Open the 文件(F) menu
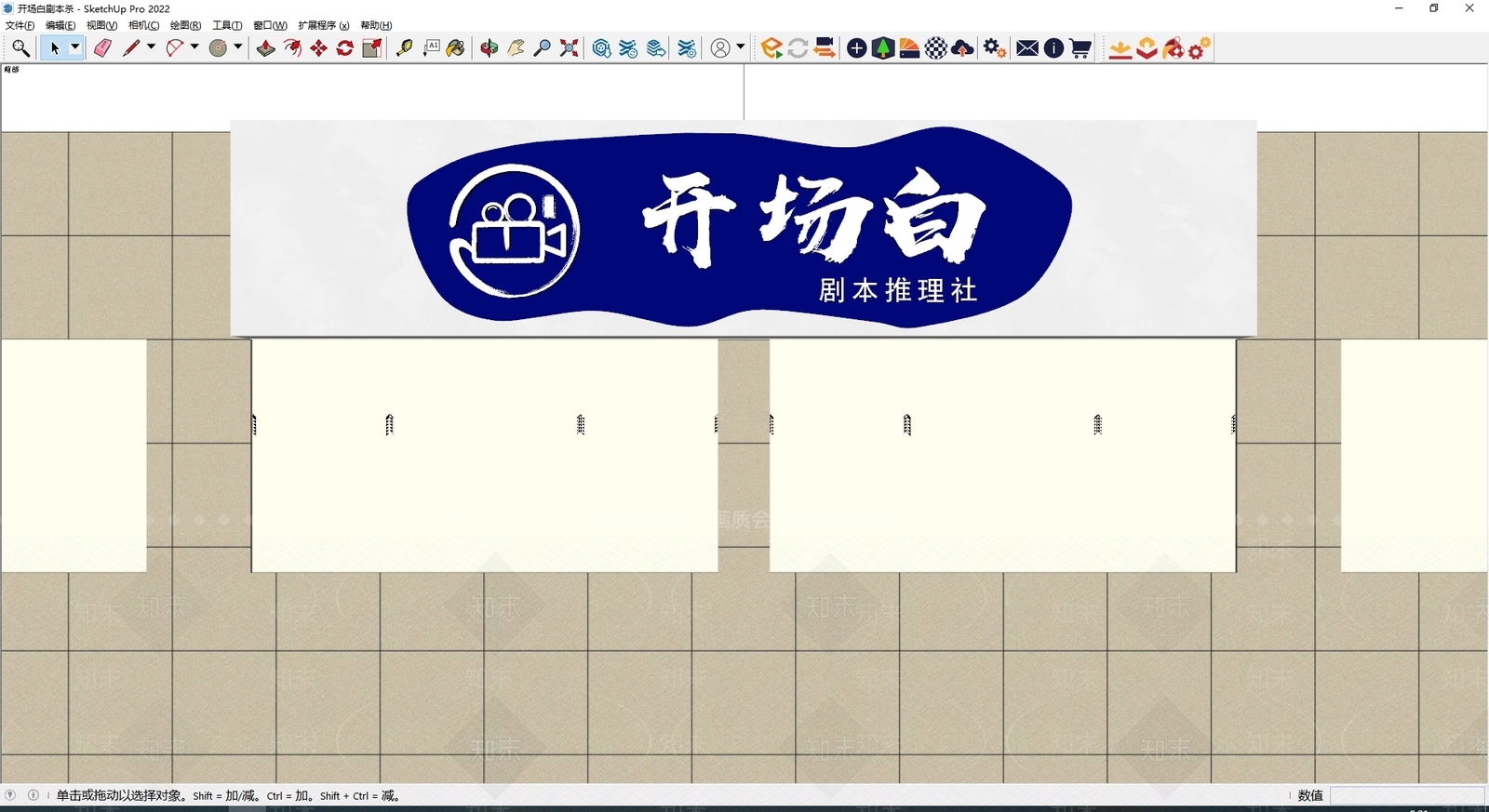Image resolution: width=1489 pixels, height=812 pixels. (x=20, y=25)
